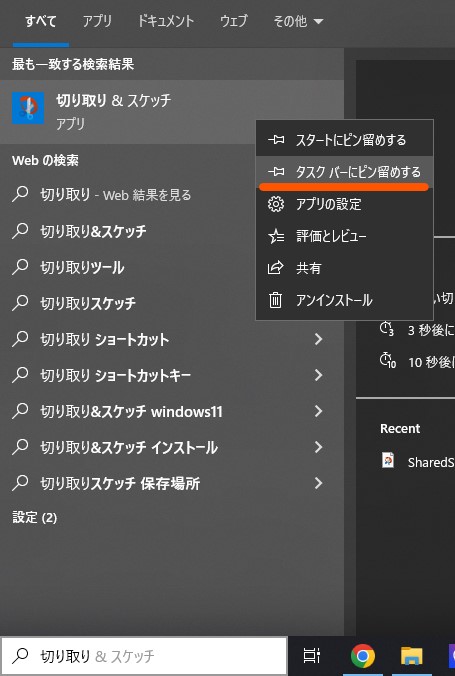
Task: Click the 10 秒後 timer icon
Action: pos(387,360)
